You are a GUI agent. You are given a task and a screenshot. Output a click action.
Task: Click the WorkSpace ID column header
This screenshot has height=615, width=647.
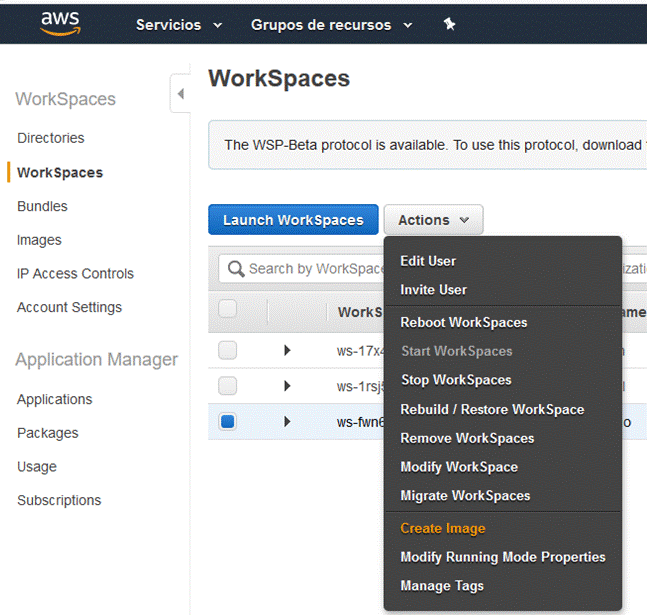tap(360, 312)
